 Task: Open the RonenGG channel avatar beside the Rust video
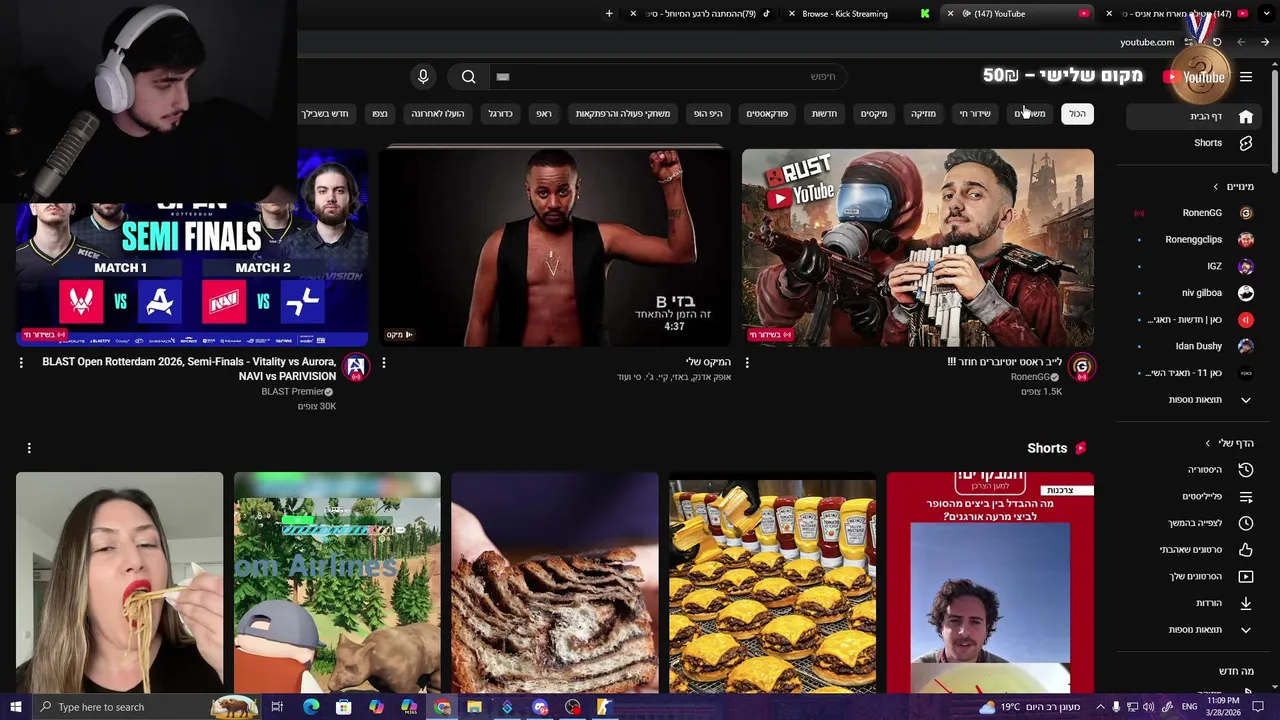tap(1081, 368)
